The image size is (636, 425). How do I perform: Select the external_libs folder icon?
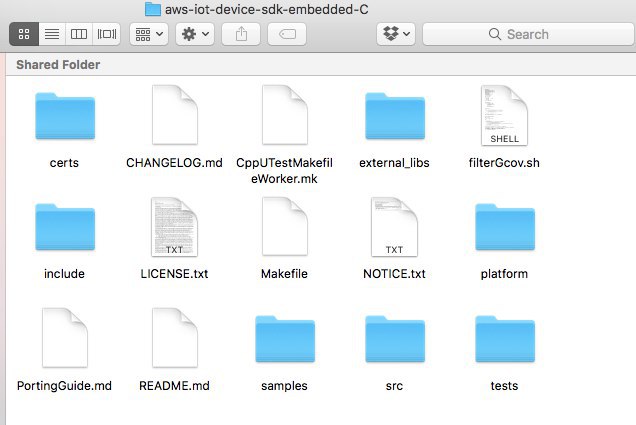click(x=395, y=116)
